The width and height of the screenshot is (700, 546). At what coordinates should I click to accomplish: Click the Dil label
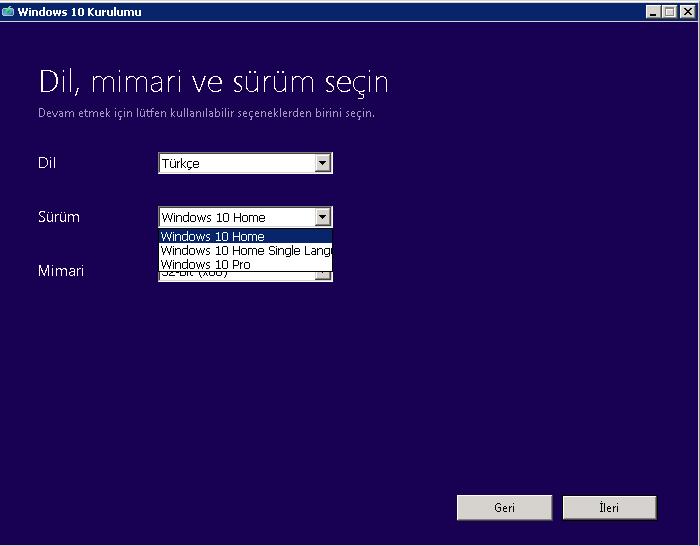coord(47,163)
